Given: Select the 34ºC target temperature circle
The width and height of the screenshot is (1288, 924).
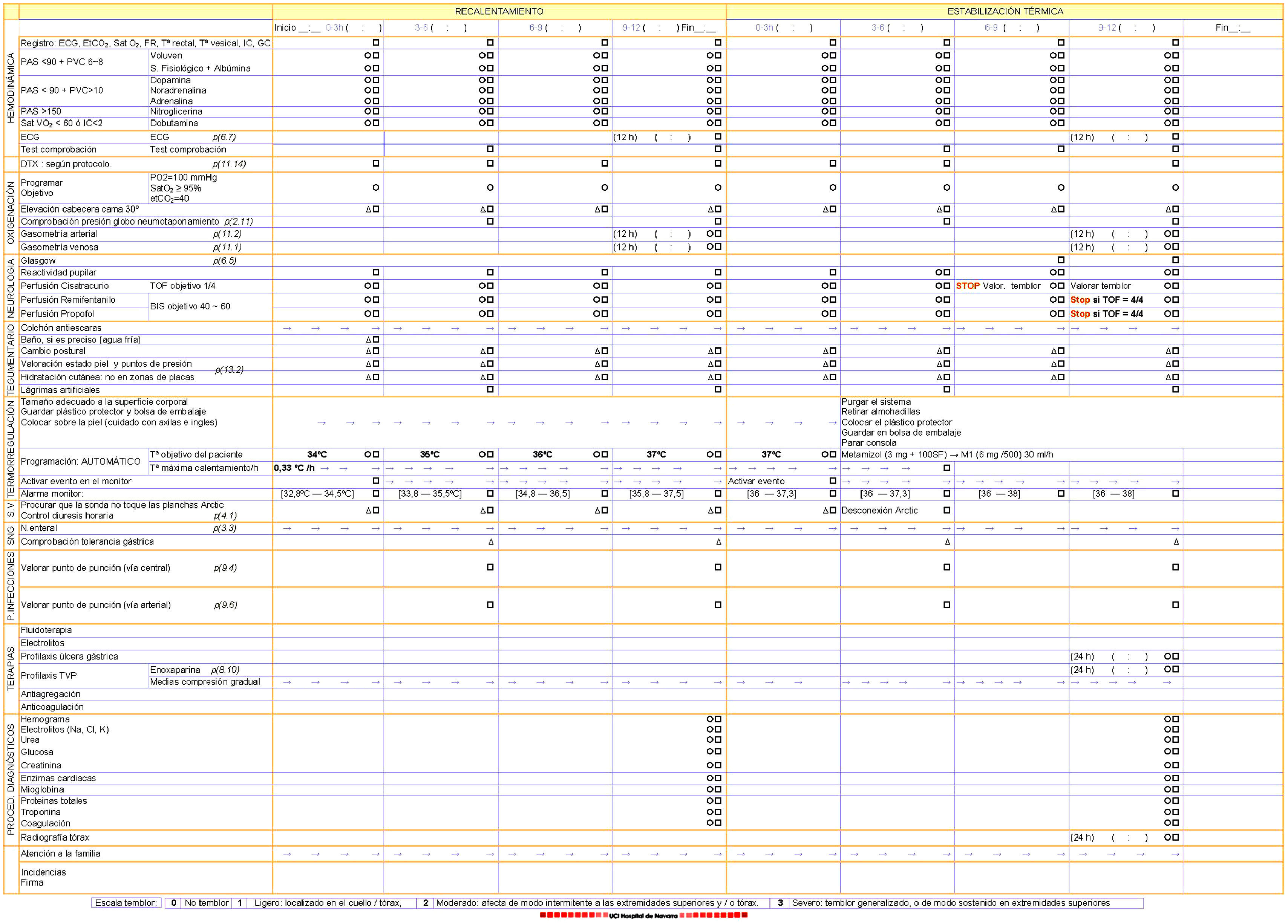Looking at the screenshot, I should coord(368,454).
